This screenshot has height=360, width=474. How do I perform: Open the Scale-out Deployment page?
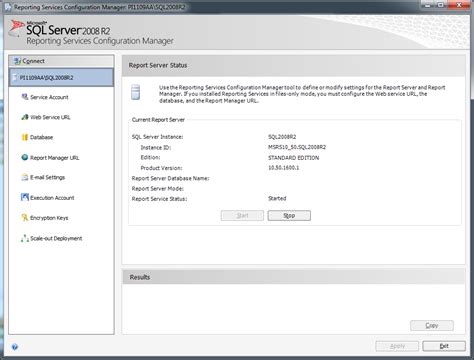tap(56, 238)
